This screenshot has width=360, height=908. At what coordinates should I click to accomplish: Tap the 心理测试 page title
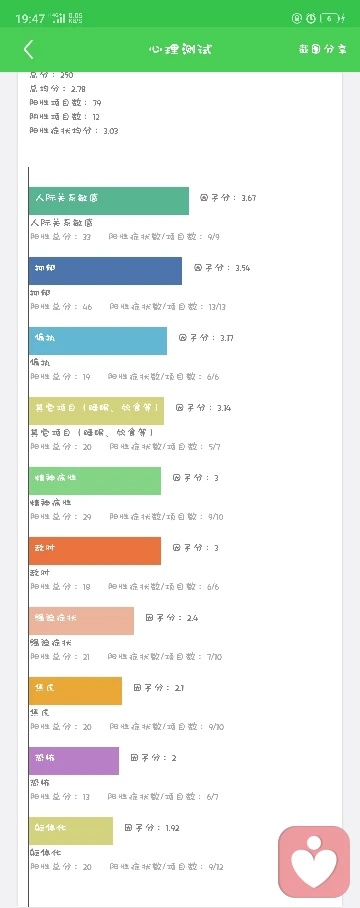click(180, 49)
